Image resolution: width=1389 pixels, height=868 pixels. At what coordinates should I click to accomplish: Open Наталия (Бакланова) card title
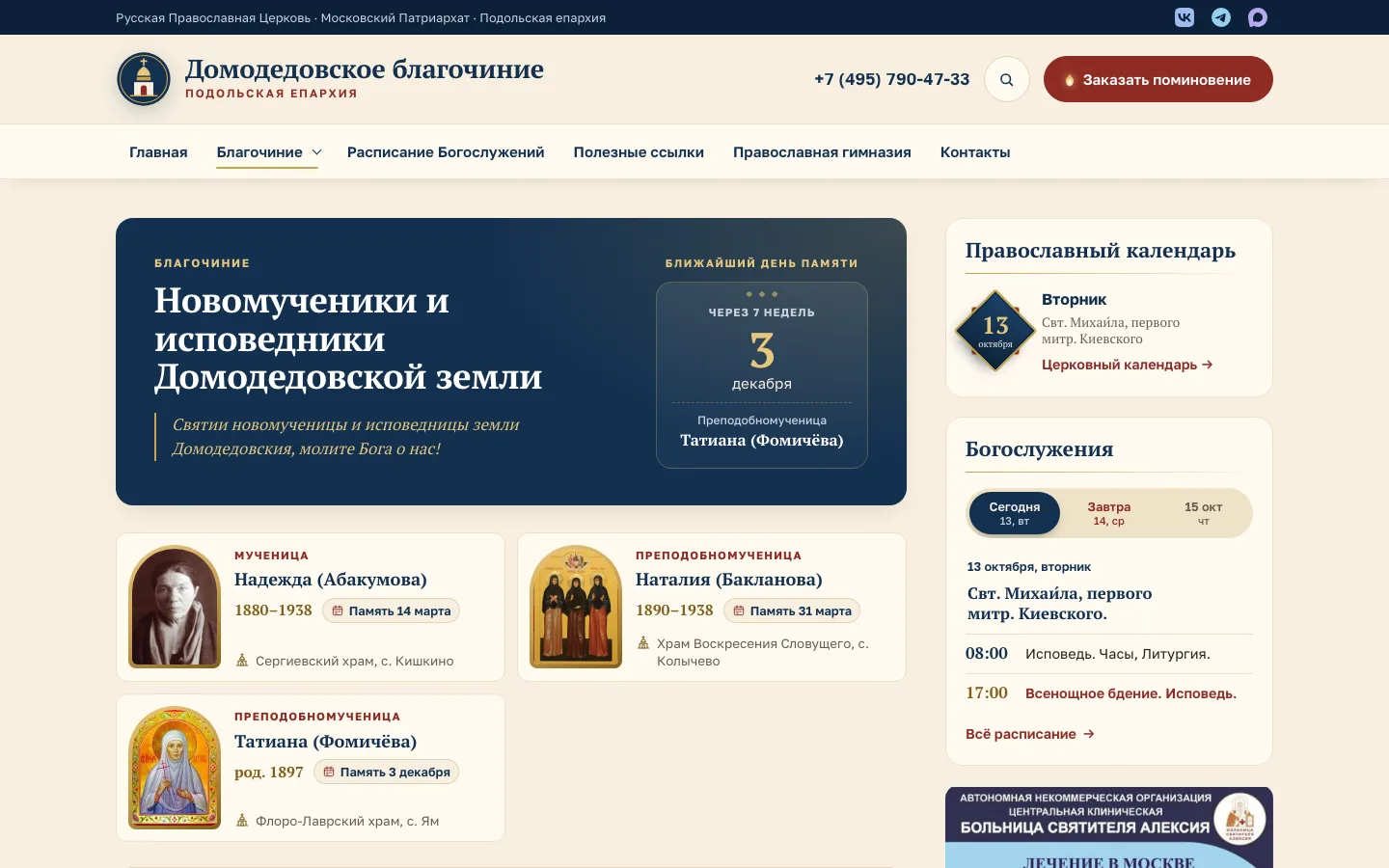(729, 580)
